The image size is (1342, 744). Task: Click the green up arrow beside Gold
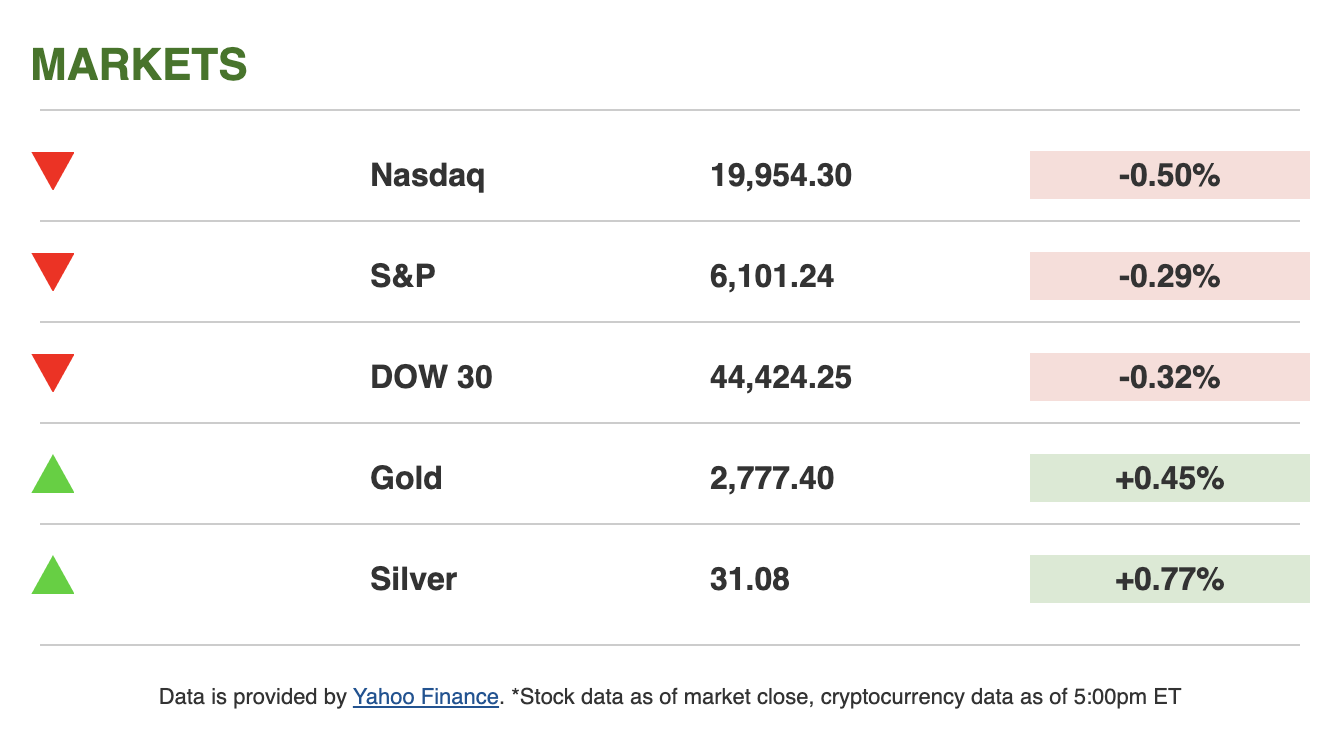(x=53, y=475)
